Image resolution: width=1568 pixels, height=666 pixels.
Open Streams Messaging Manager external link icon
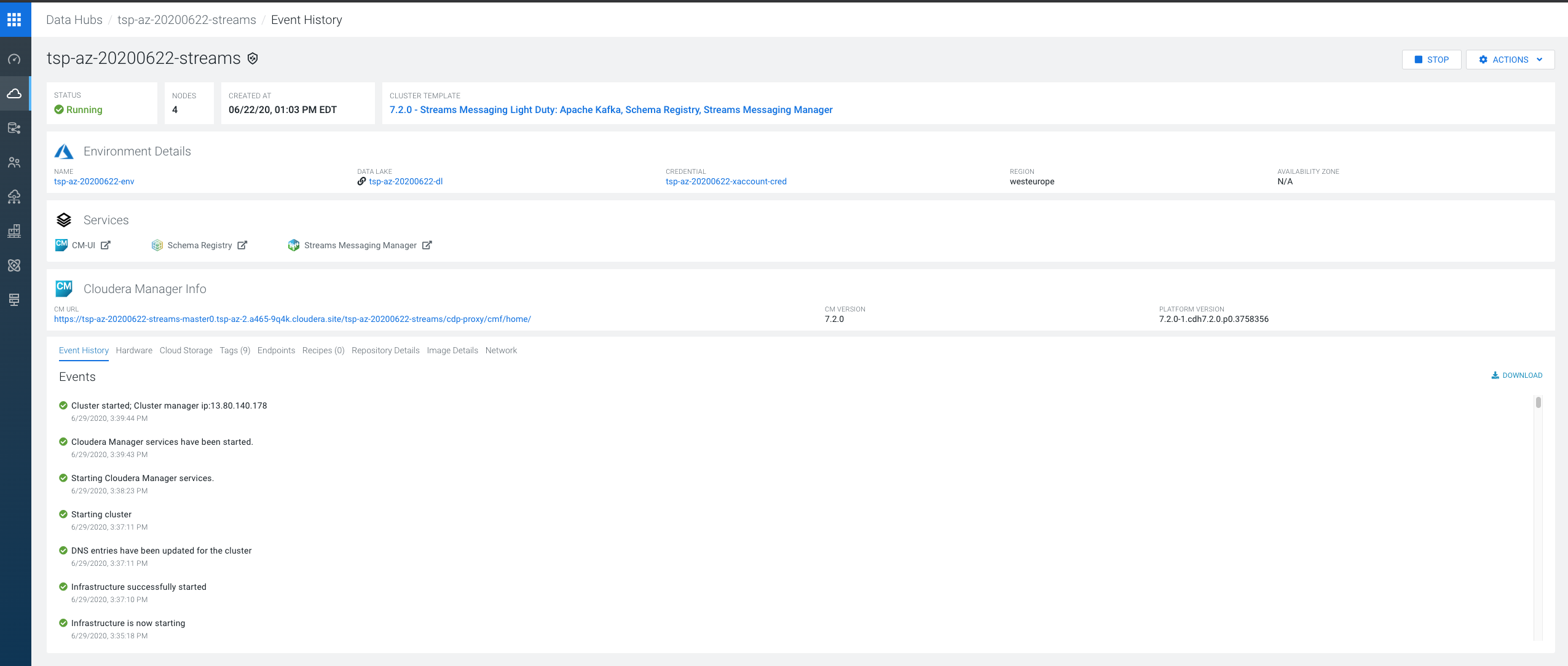point(427,245)
